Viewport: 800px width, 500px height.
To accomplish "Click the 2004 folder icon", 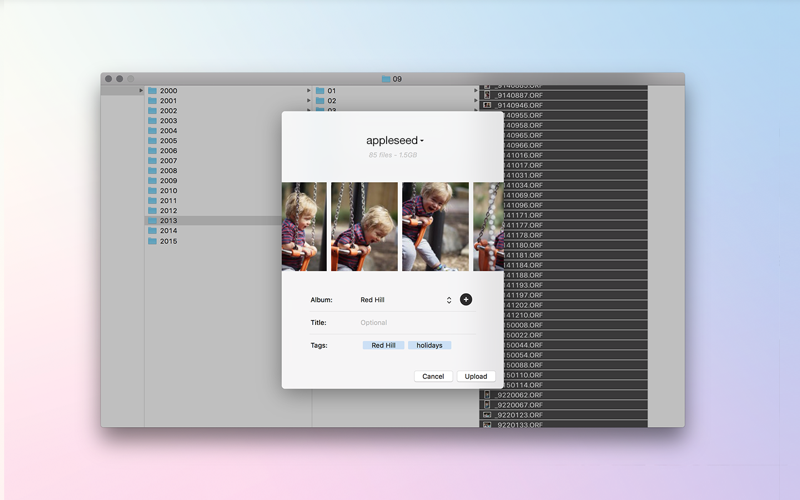I will coord(152,131).
